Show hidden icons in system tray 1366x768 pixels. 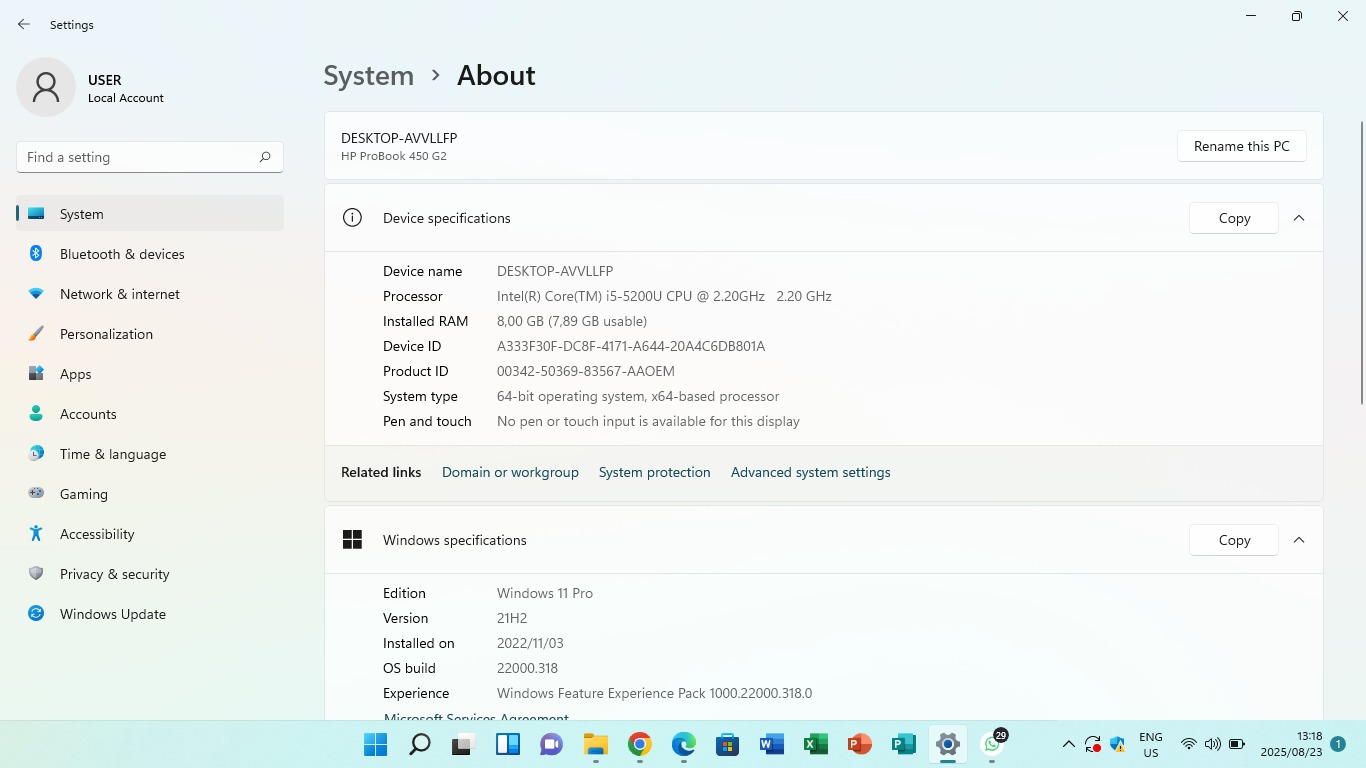point(1068,744)
